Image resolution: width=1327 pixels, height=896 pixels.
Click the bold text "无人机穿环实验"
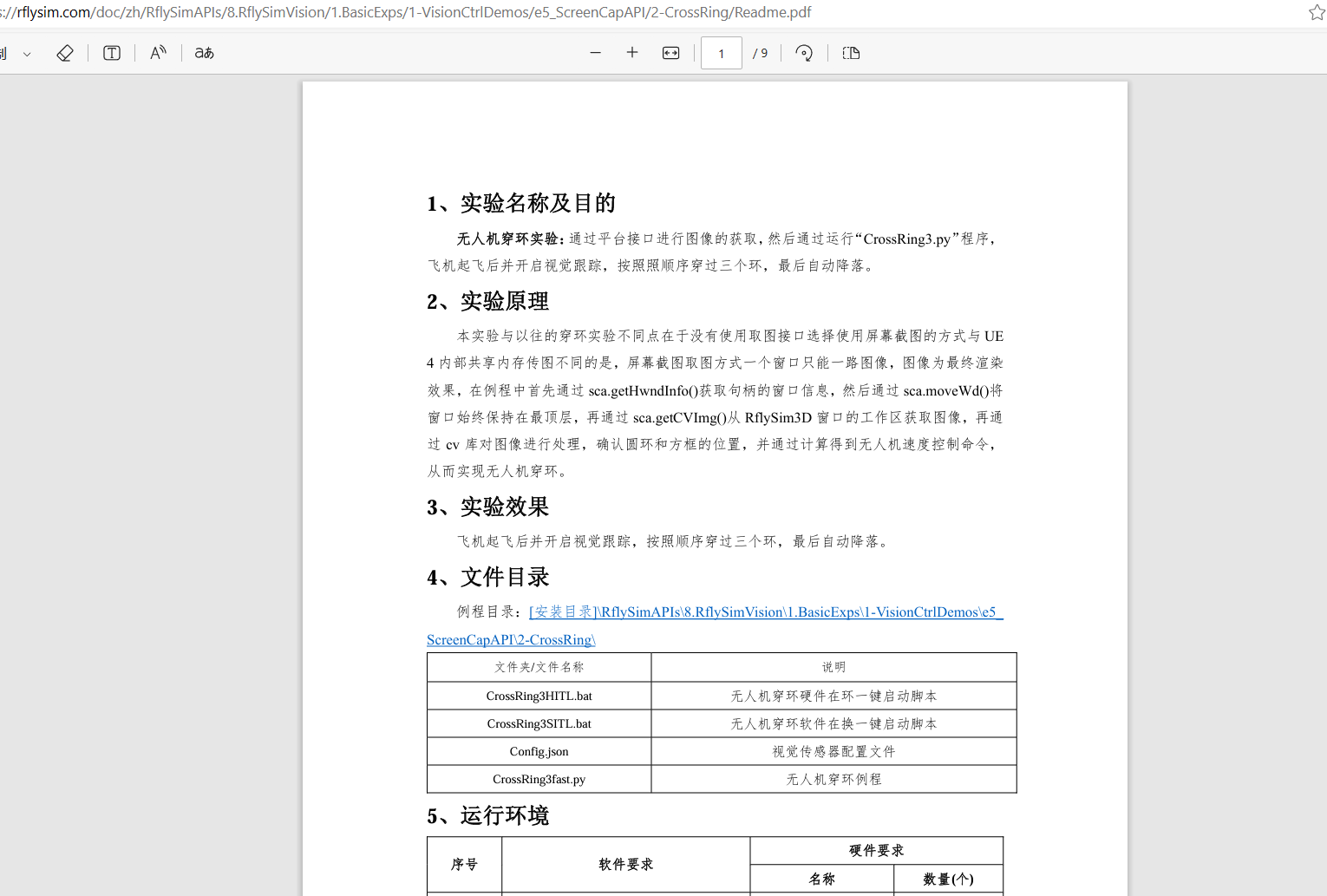pos(507,239)
